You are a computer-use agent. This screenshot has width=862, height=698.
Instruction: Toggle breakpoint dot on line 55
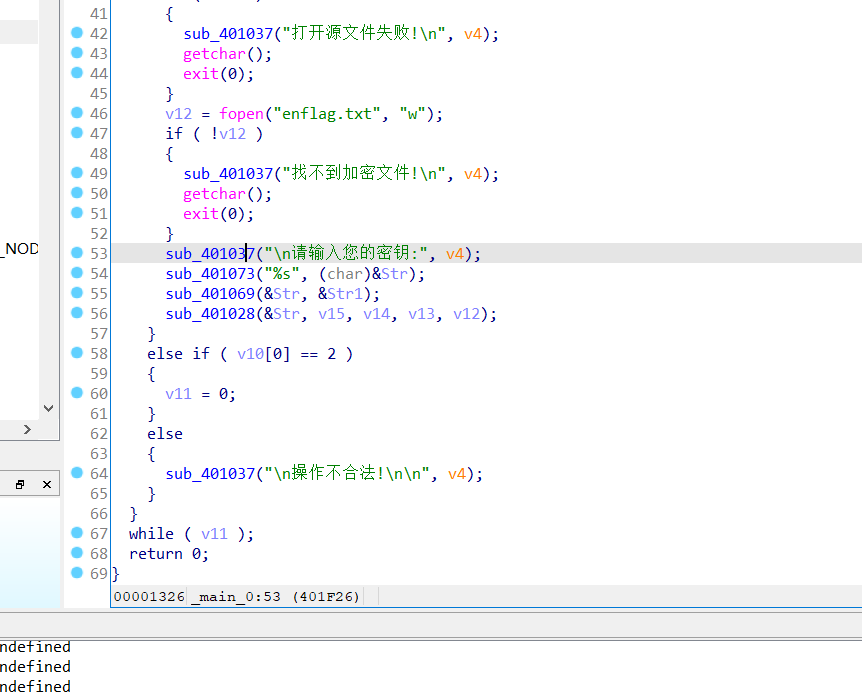tap(77, 293)
